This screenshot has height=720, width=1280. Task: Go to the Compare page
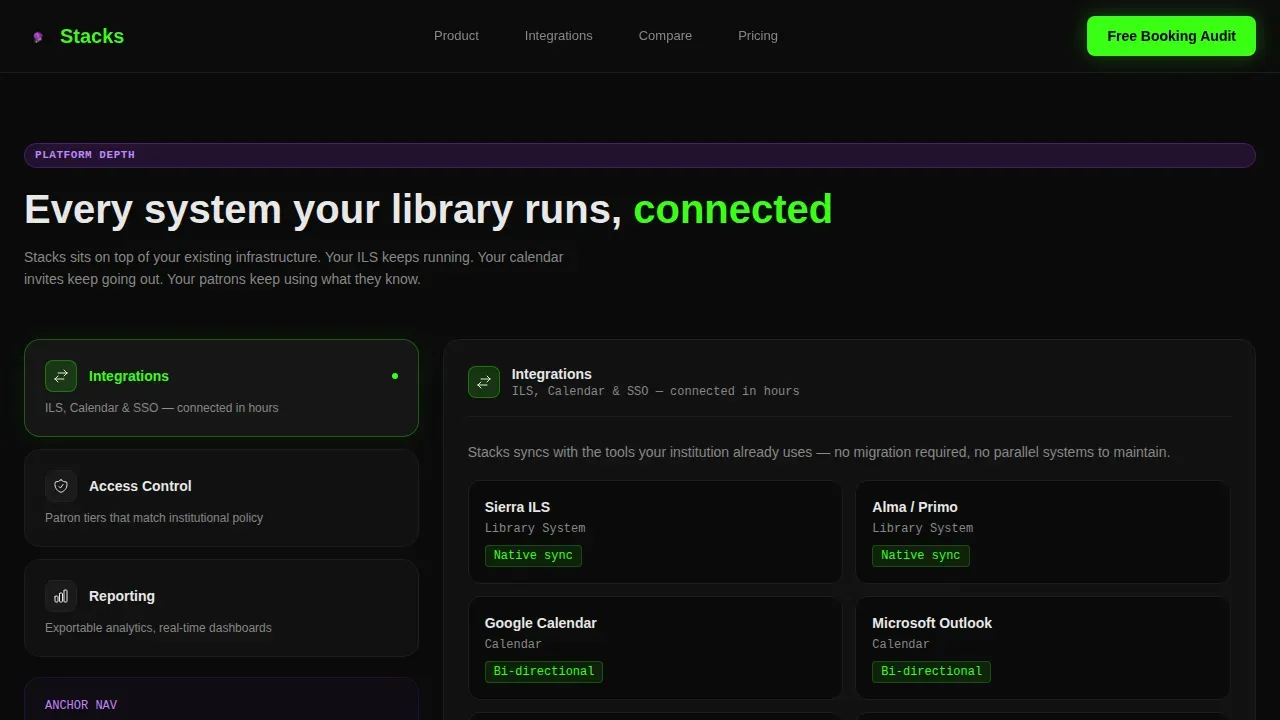pos(665,36)
